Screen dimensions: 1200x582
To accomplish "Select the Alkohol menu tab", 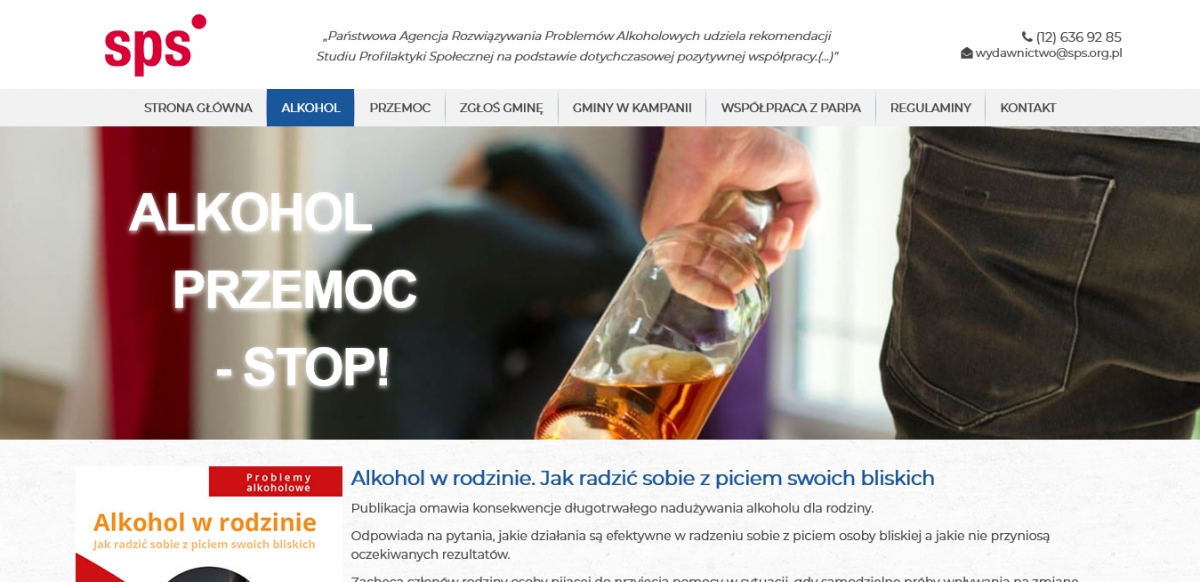I will [x=310, y=108].
